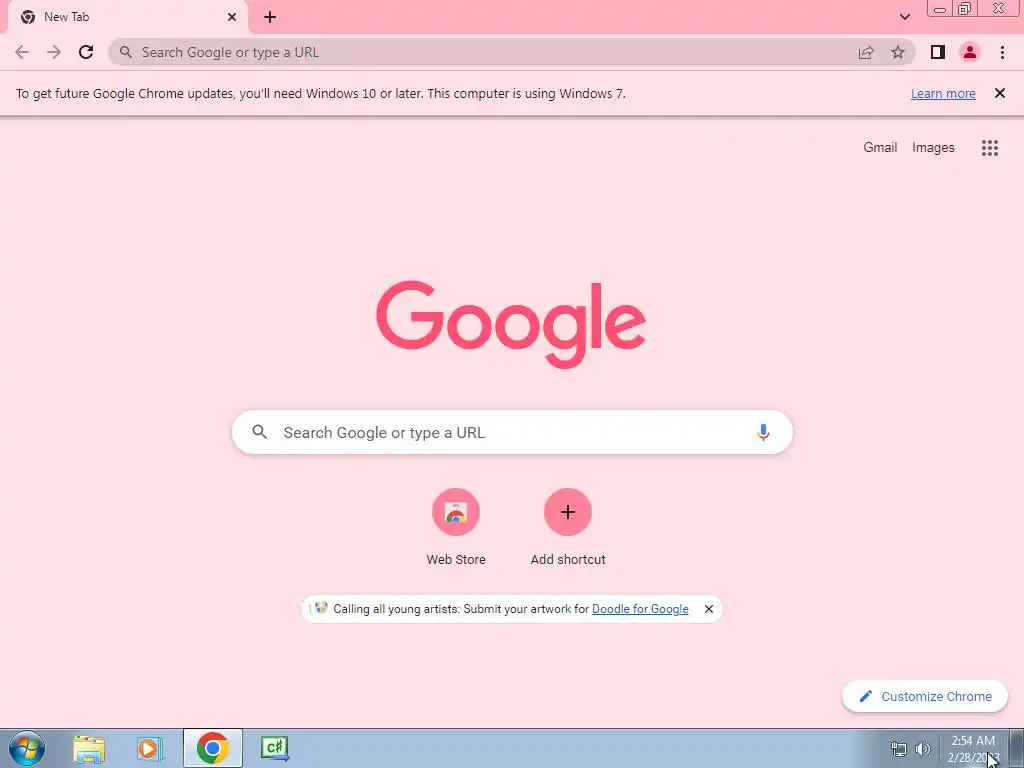
Task: Open the profile avatar icon
Action: pyautogui.click(x=970, y=52)
